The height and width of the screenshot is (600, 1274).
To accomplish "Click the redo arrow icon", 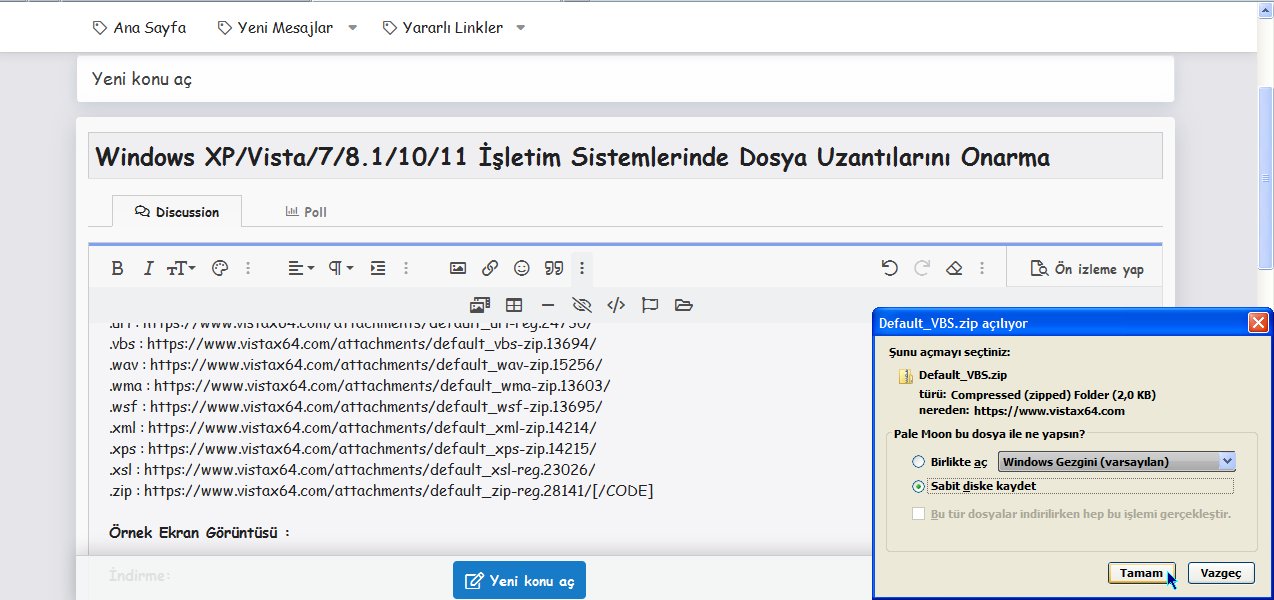I will (922, 268).
